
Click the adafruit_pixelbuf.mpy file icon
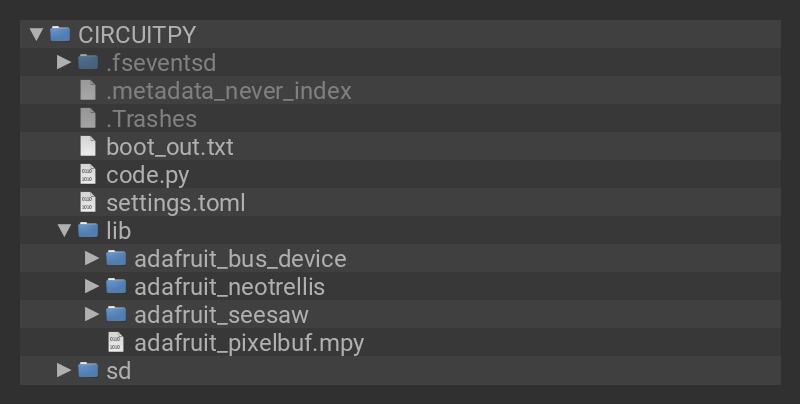pyautogui.click(x=116, y=343)
